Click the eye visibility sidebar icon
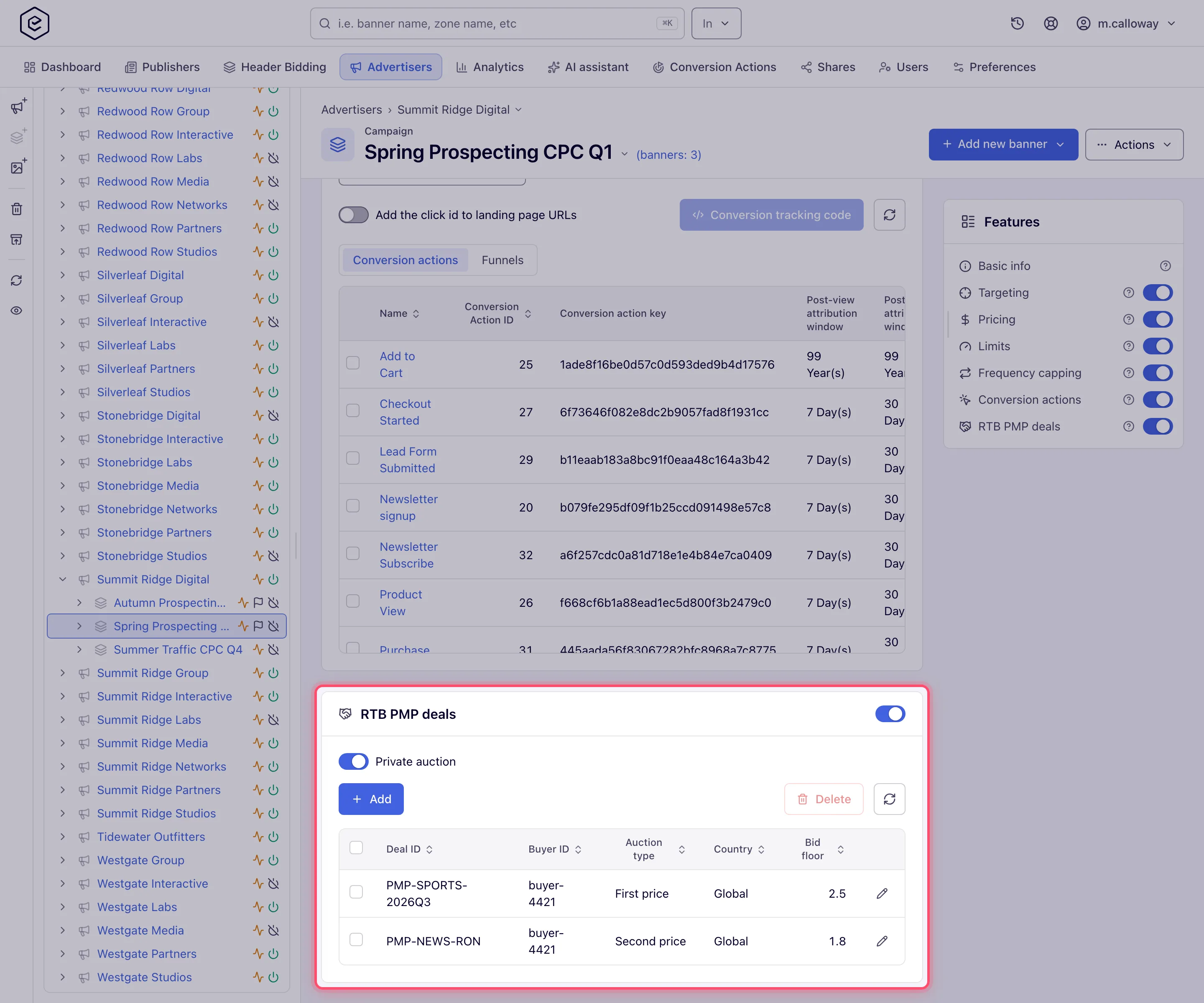The width and height of the screenshot is (1204, 1003). tap(17, 311)
